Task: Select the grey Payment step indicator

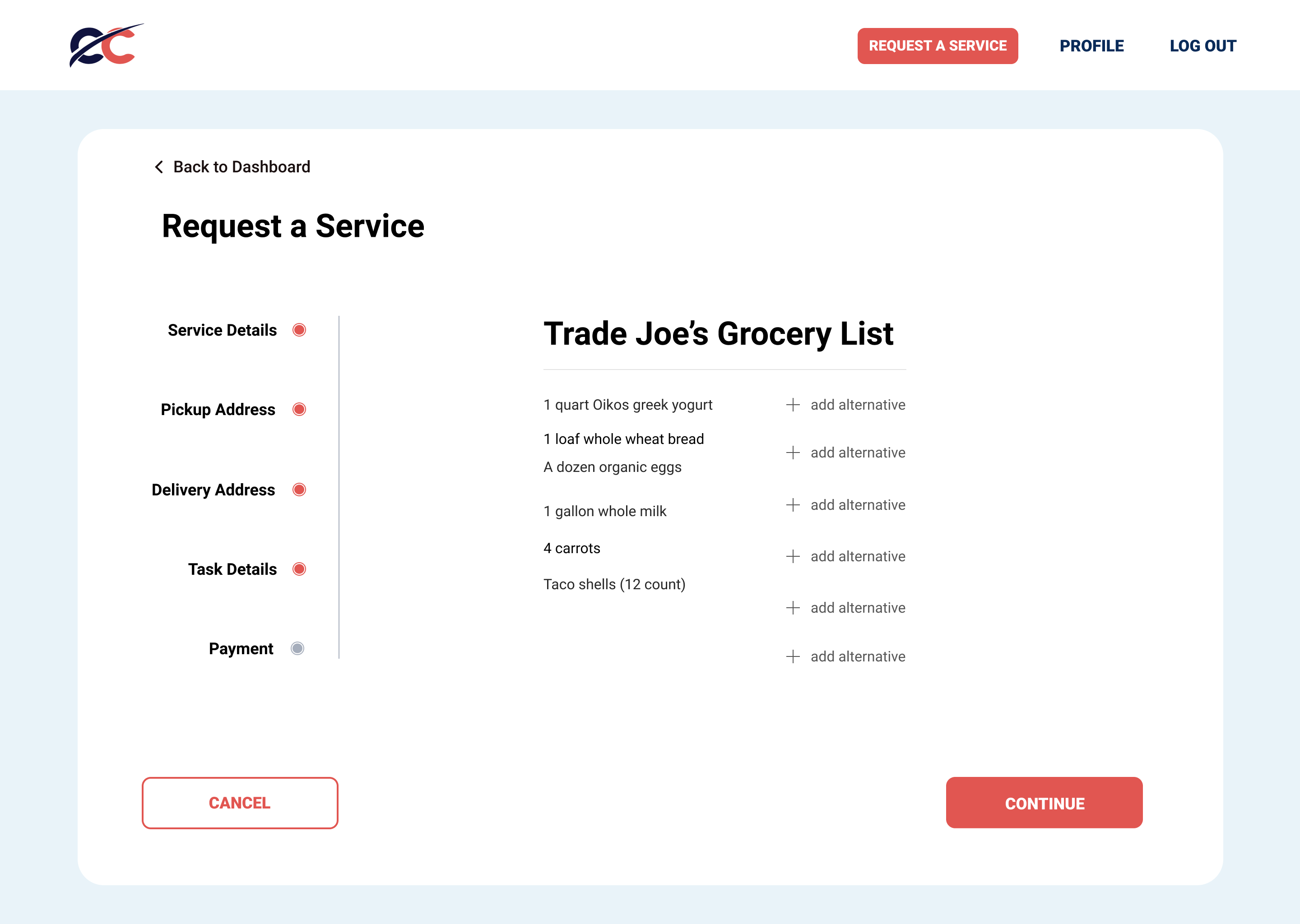Action: tap(297, 649)
